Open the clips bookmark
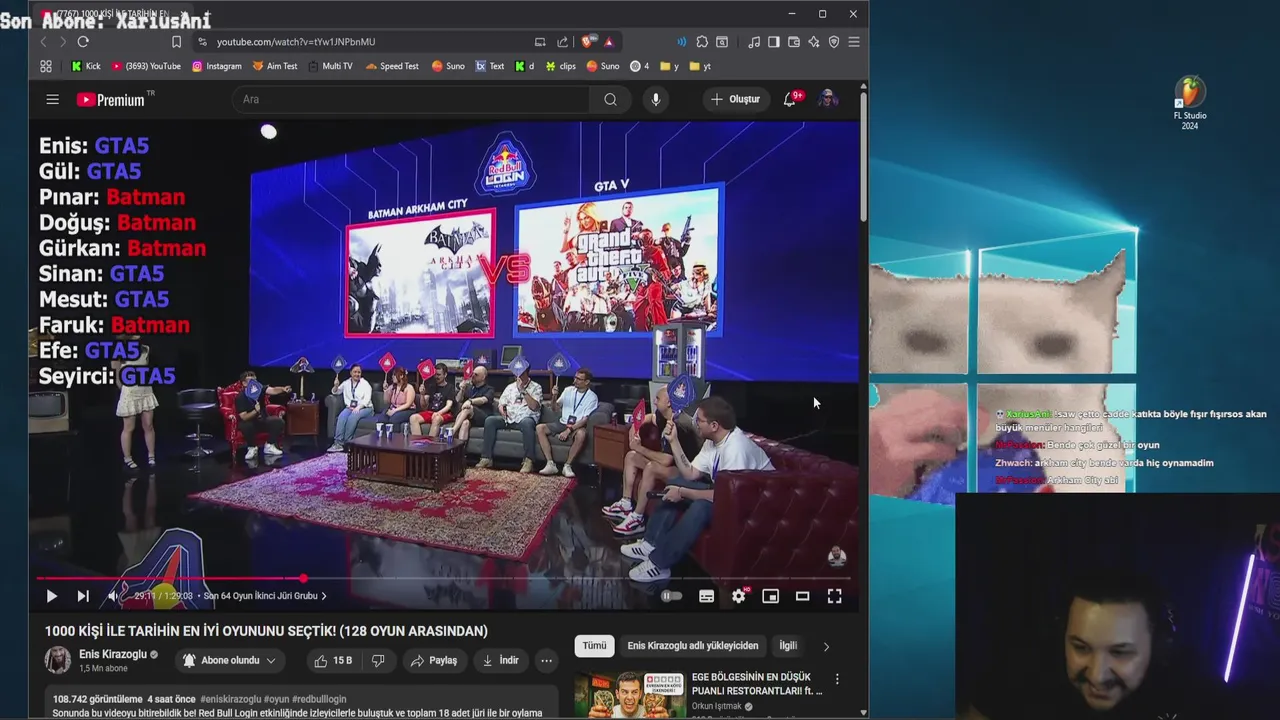This screenshot has width=1280, height=720. pyautogui.click(x=560, y=66)
